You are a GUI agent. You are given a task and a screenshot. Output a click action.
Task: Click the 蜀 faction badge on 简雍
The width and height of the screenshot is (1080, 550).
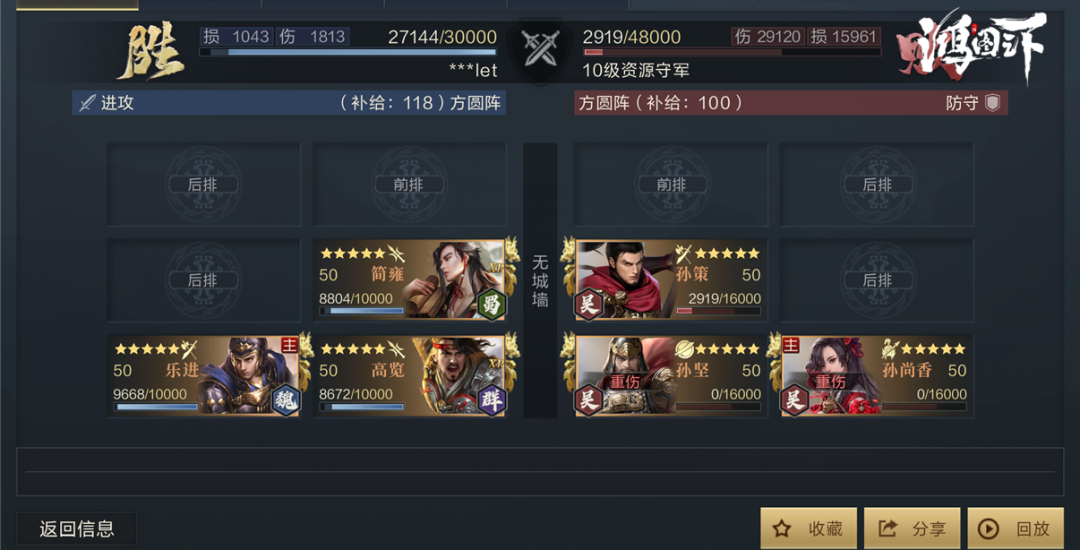[x=492, y=304]
